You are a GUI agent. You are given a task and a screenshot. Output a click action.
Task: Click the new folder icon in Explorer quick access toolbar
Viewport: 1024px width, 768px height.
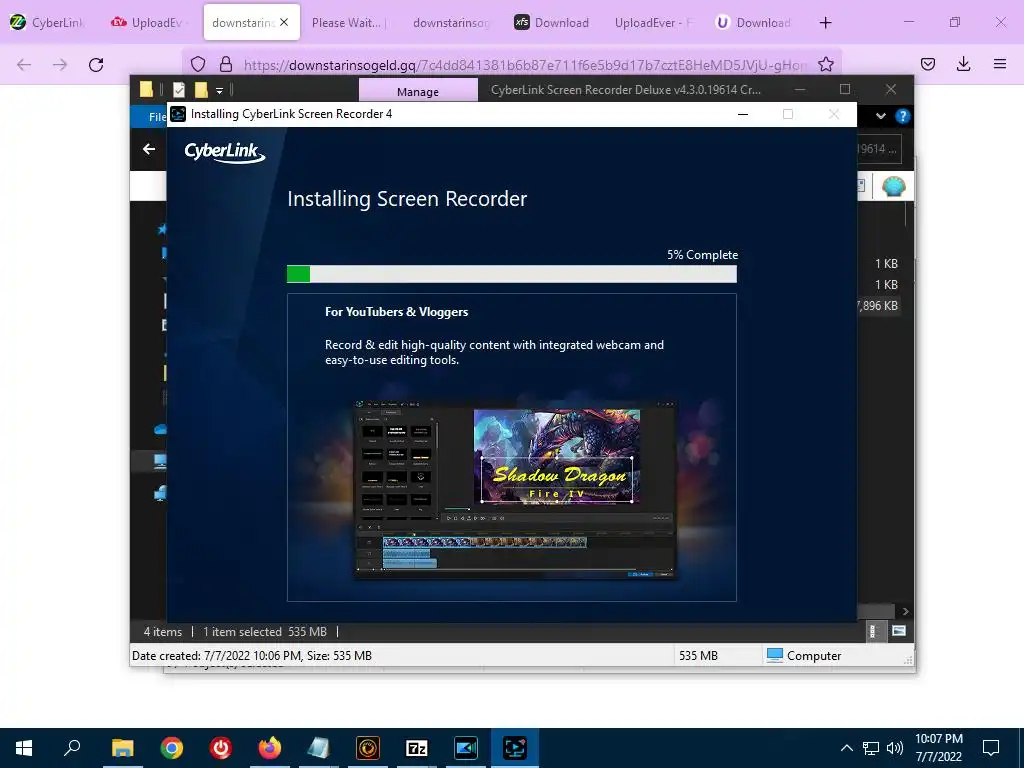200,89
